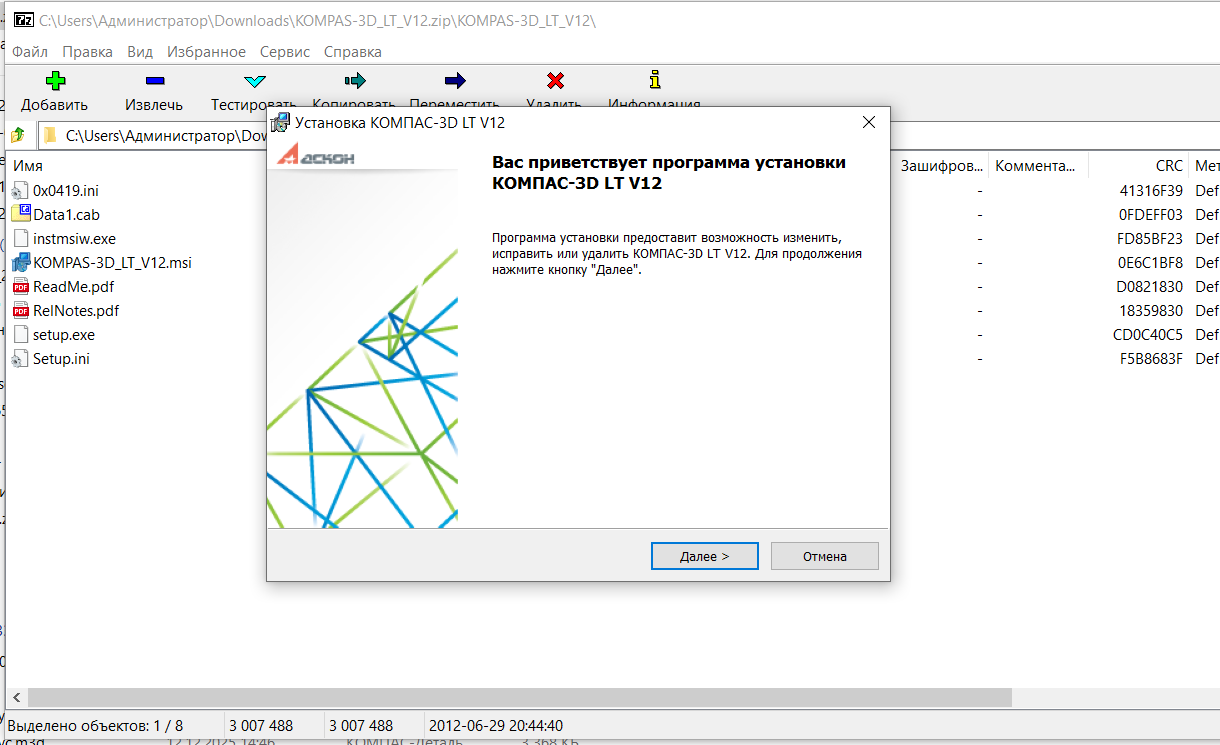
Task: Click the Setup.ini file icon
Action: (x=20, y=359)
